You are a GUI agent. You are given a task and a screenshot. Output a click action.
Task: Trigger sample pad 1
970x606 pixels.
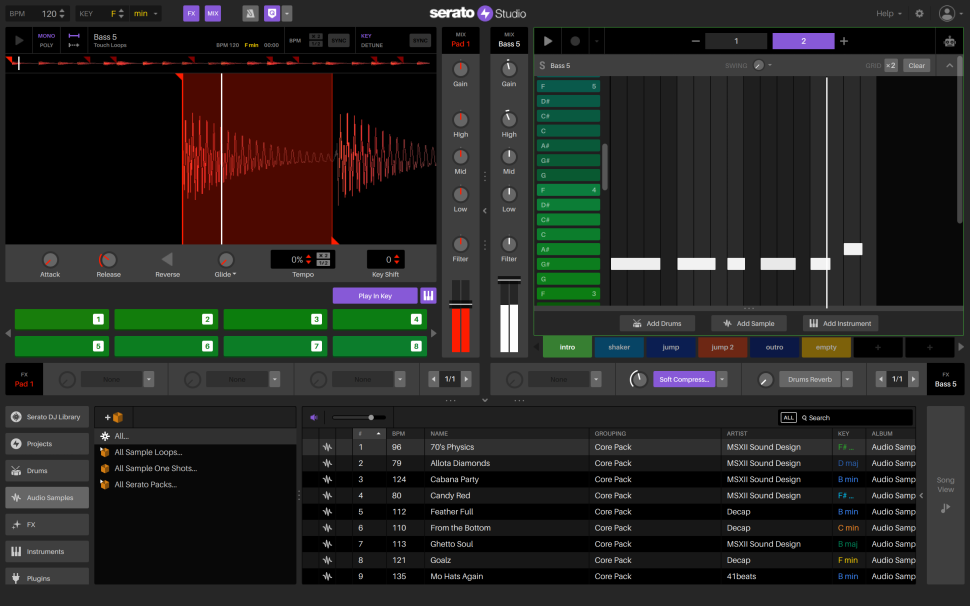[62, 319]
